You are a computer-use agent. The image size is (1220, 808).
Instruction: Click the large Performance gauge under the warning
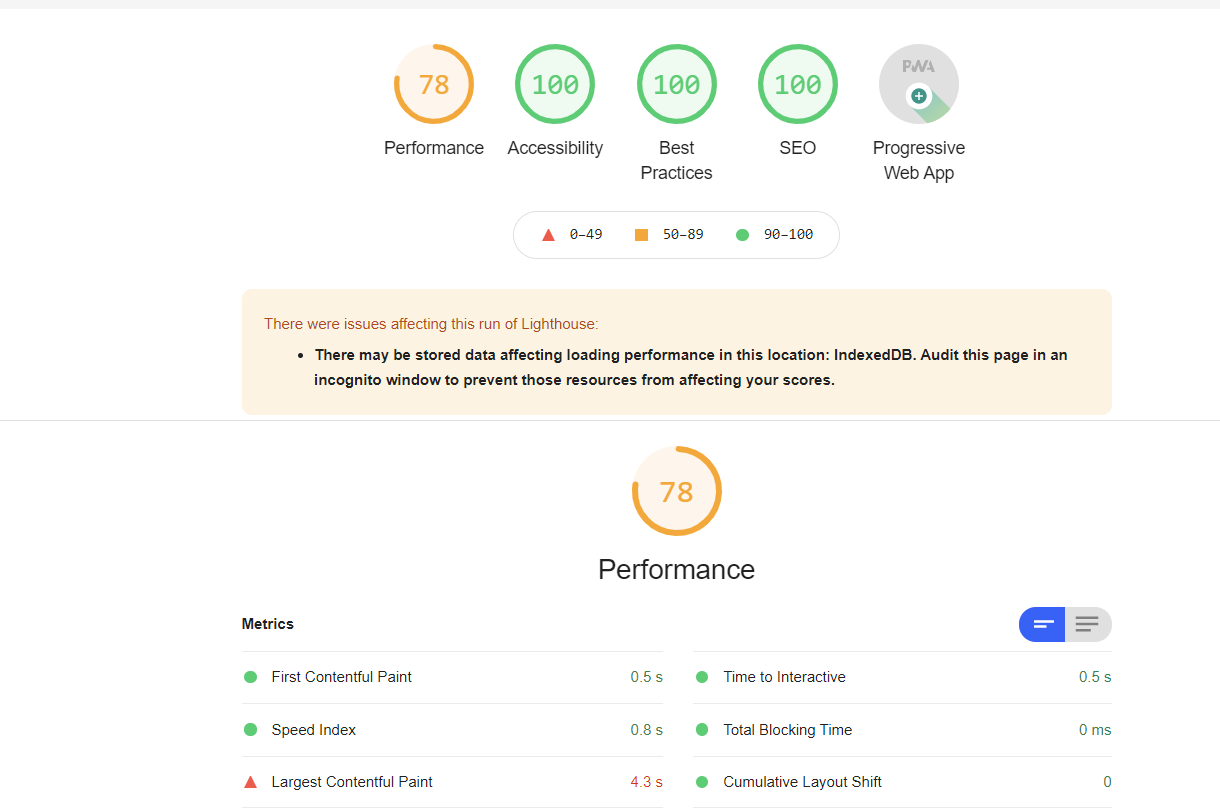(677, 491)
